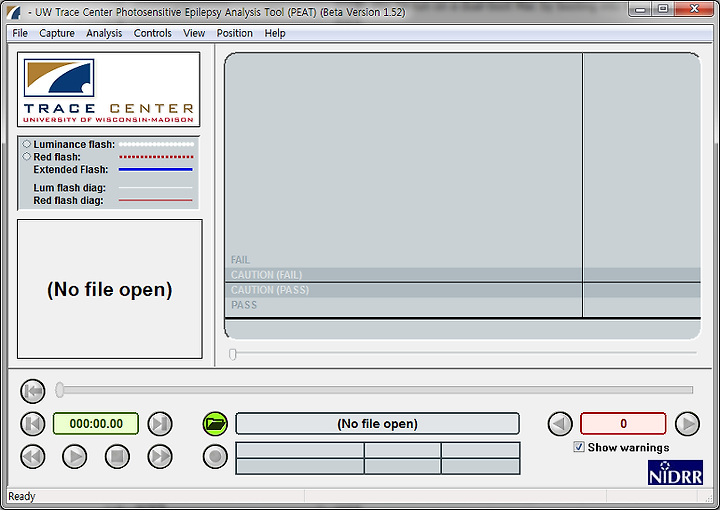
Task: Click the fast-forward double-arrow button
Action: coord(160,457)
